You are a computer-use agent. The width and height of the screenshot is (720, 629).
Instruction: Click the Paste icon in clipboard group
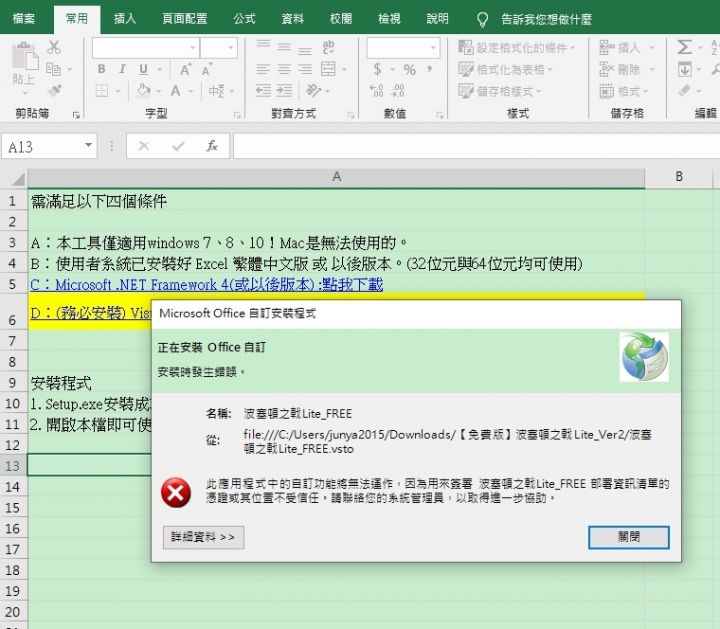pos(24,57)
